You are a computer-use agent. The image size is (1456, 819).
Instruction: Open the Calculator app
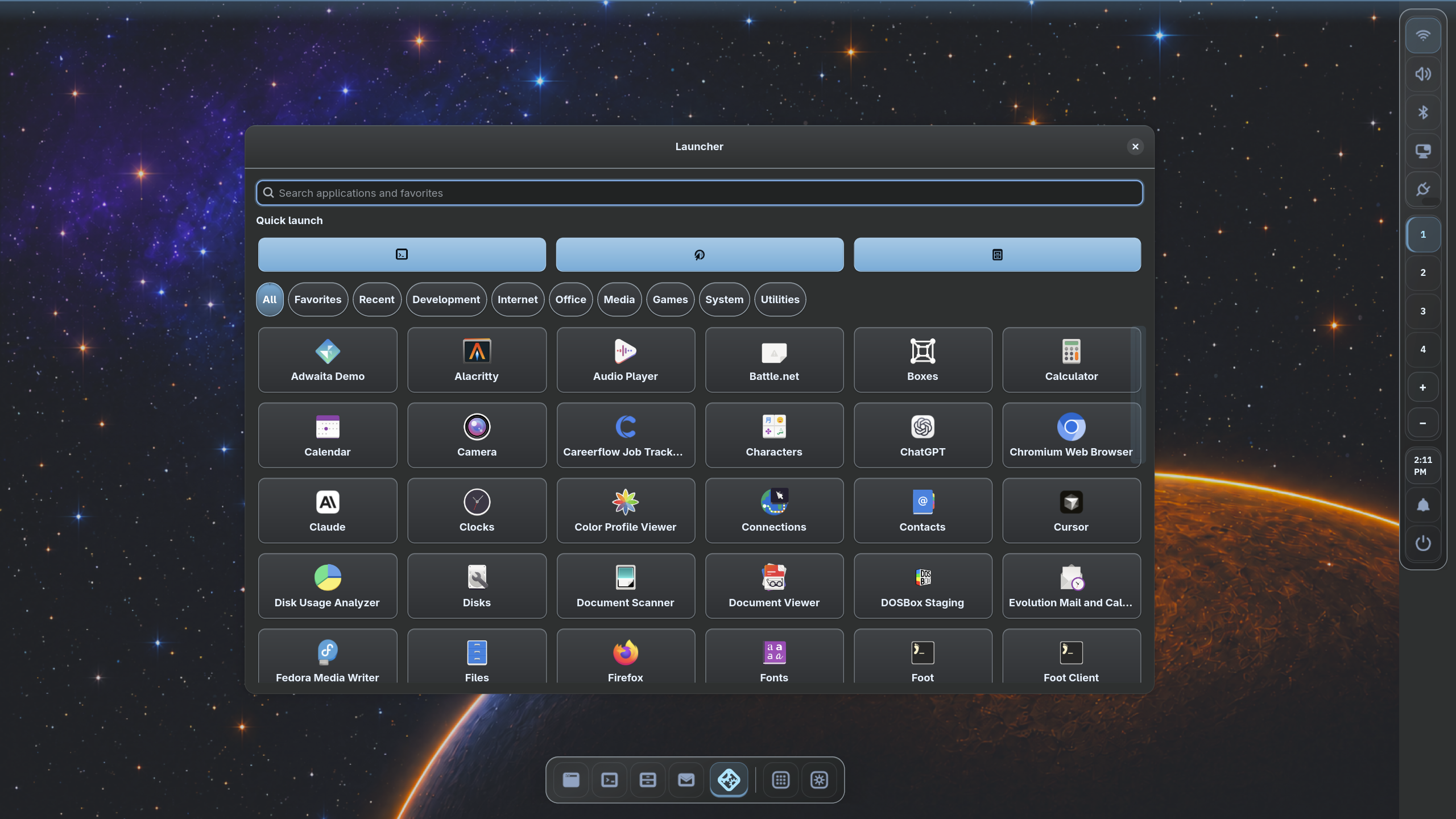coord(1071,359)
